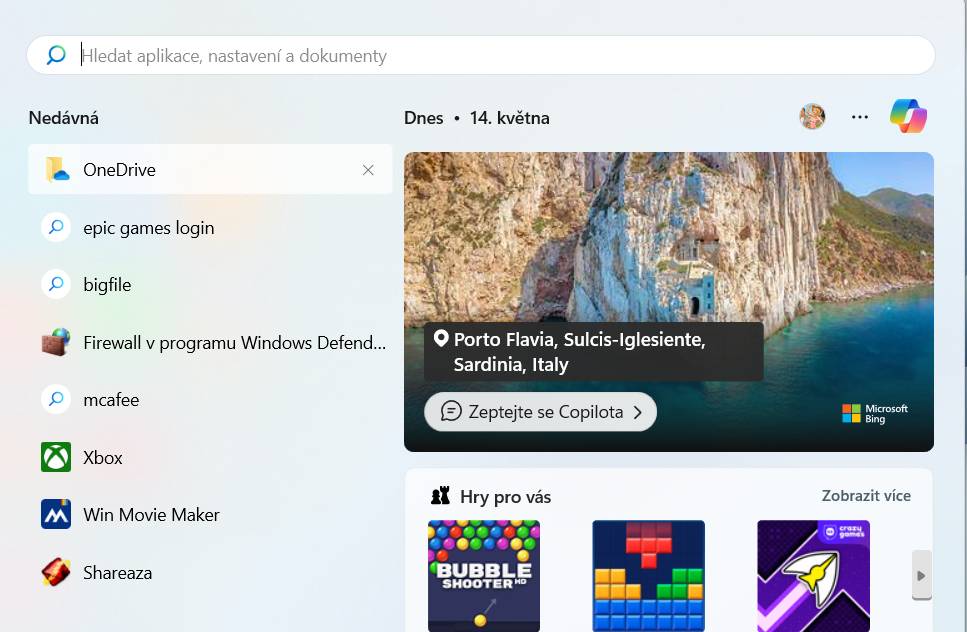Click the 'Zeptejte se Copilota' button
Viewport: 967px width, 632px height.
540,411
